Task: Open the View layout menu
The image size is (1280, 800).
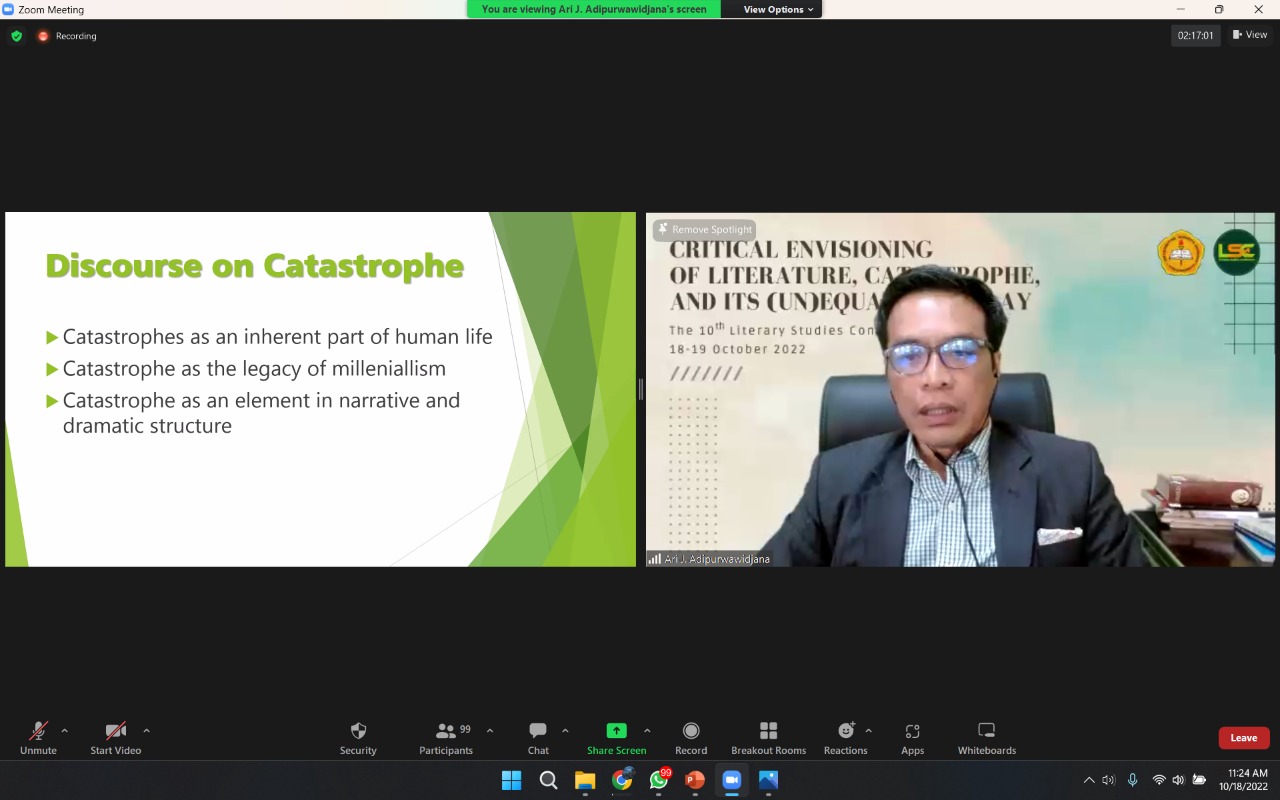Action: [x=1250, y=35]
